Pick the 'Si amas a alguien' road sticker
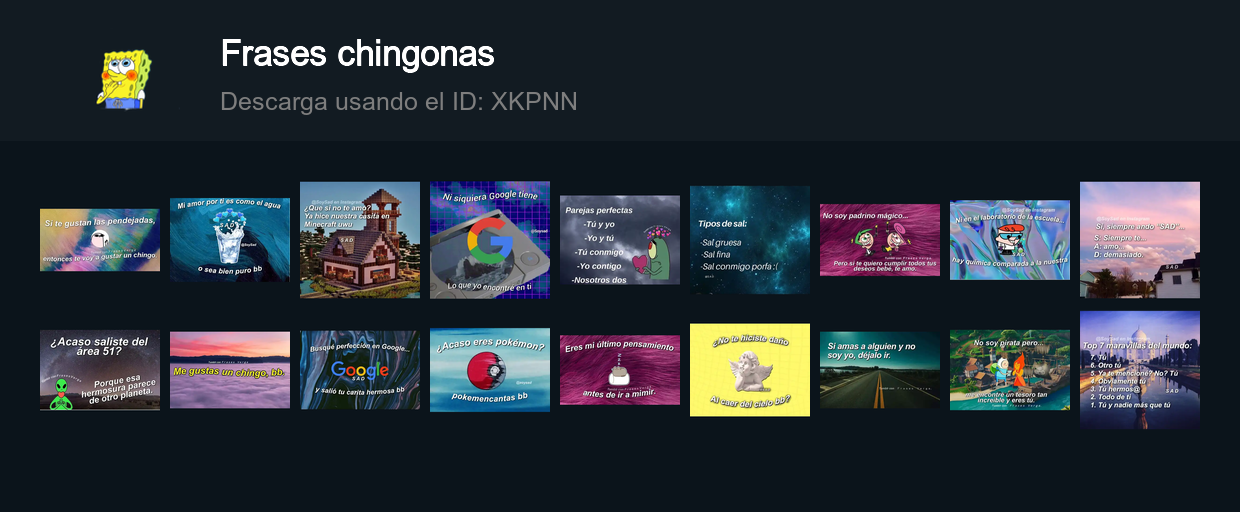The width and height of the screenshot is (1240, 512). (x=880, y=370)
